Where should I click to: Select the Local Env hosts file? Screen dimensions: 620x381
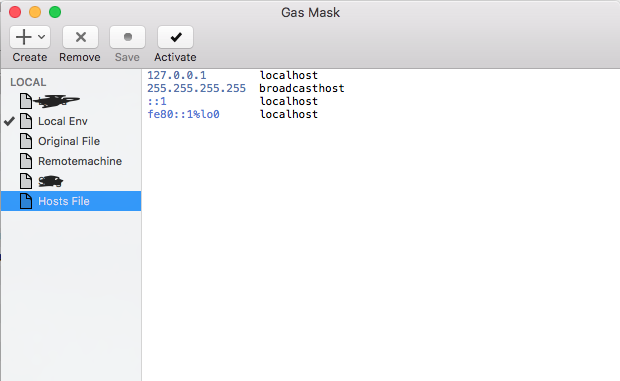pyautogui.click(x=71, y=121)
